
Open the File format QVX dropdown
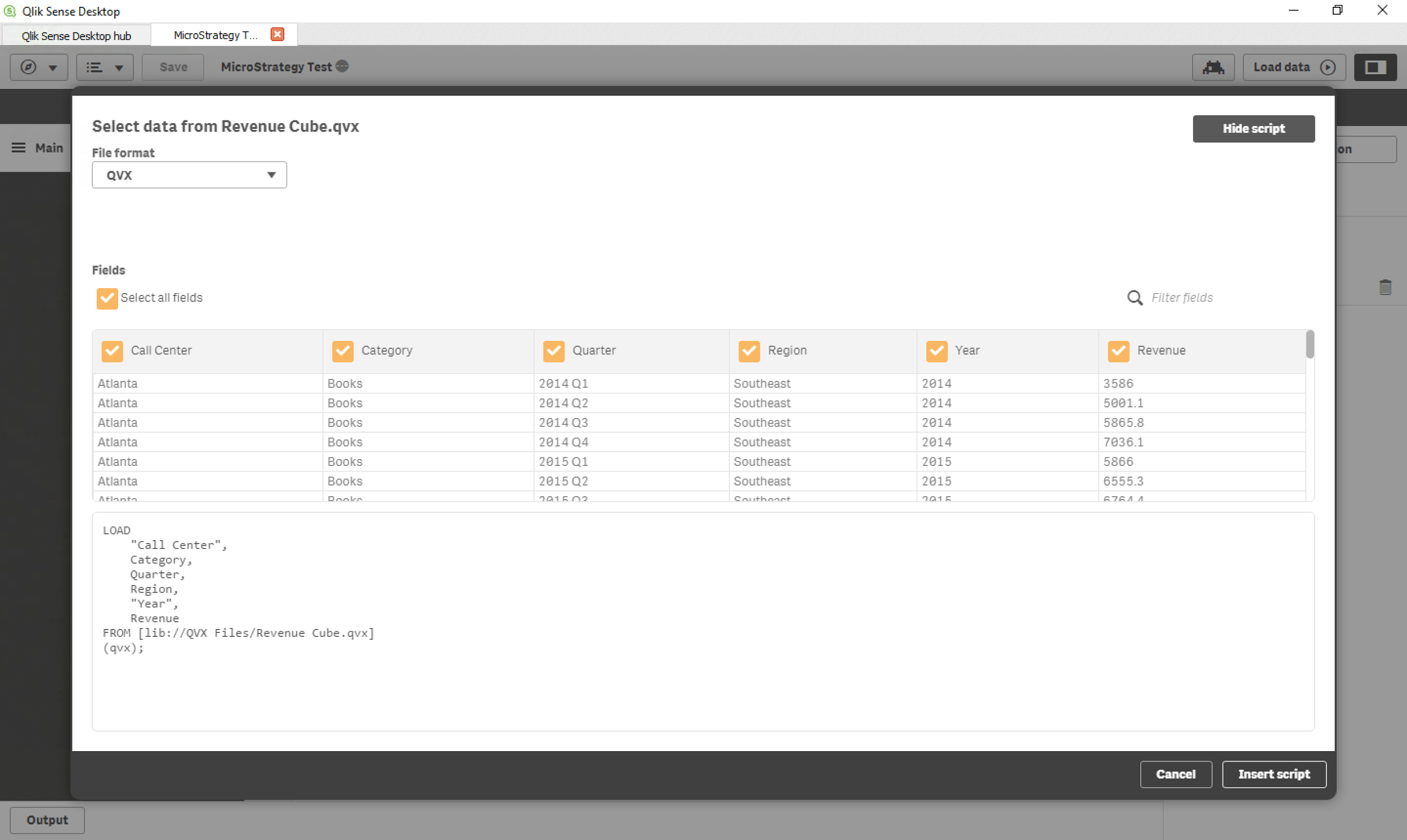189,175
